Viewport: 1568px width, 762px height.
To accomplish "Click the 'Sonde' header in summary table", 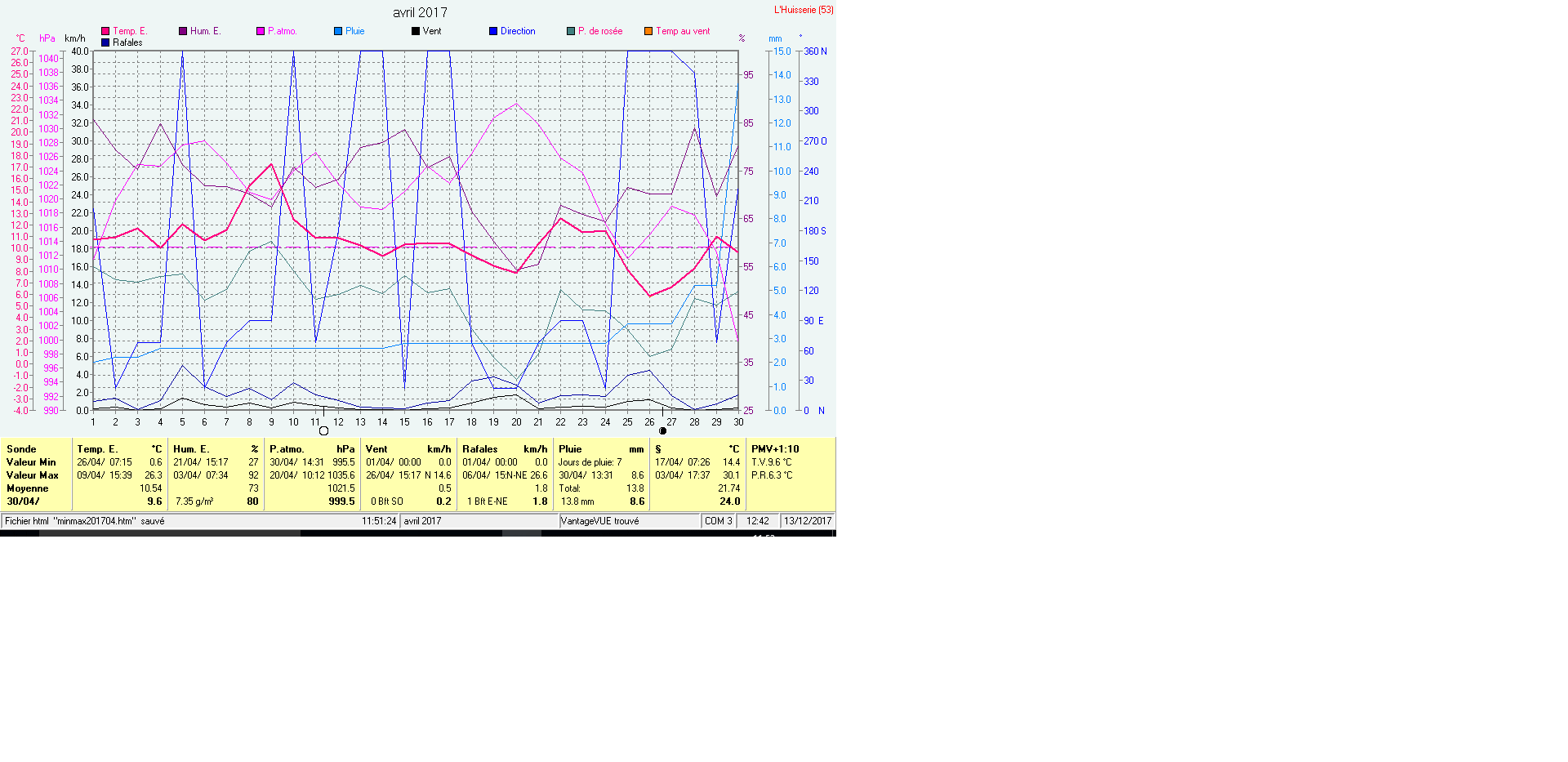I will pyautogui.click(x=21, y=449).
